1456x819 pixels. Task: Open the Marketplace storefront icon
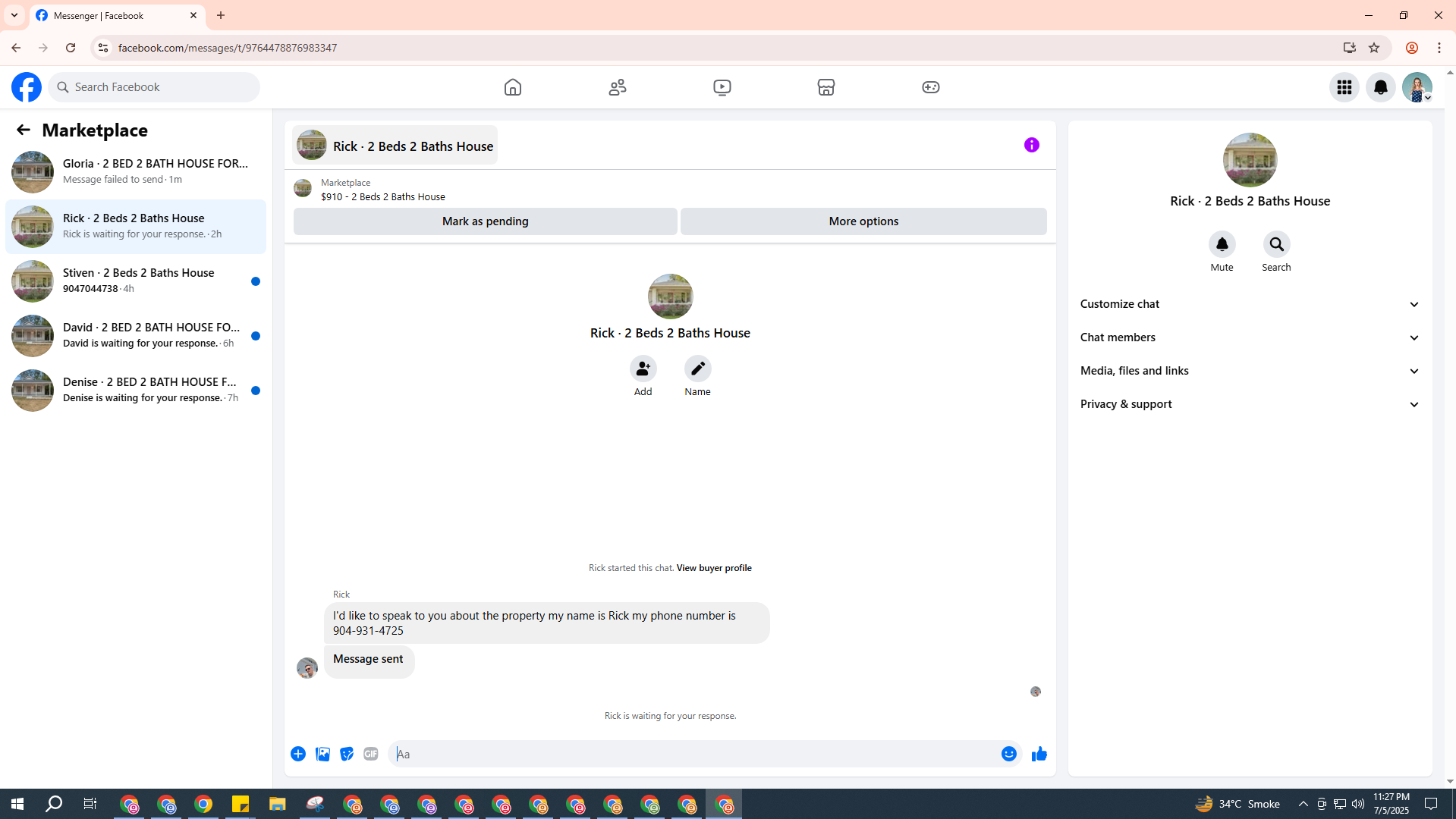(826, 87)
